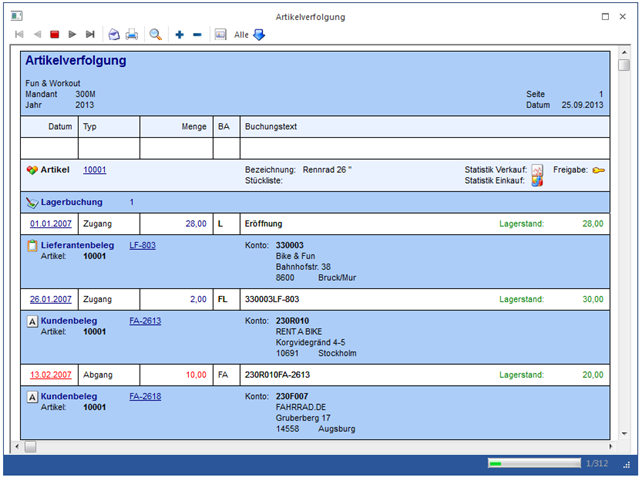The height and width of the screenshot is (478, 642).
Task: Open the Statistik Verkauf chart icon
Action: tap(537, 169)
